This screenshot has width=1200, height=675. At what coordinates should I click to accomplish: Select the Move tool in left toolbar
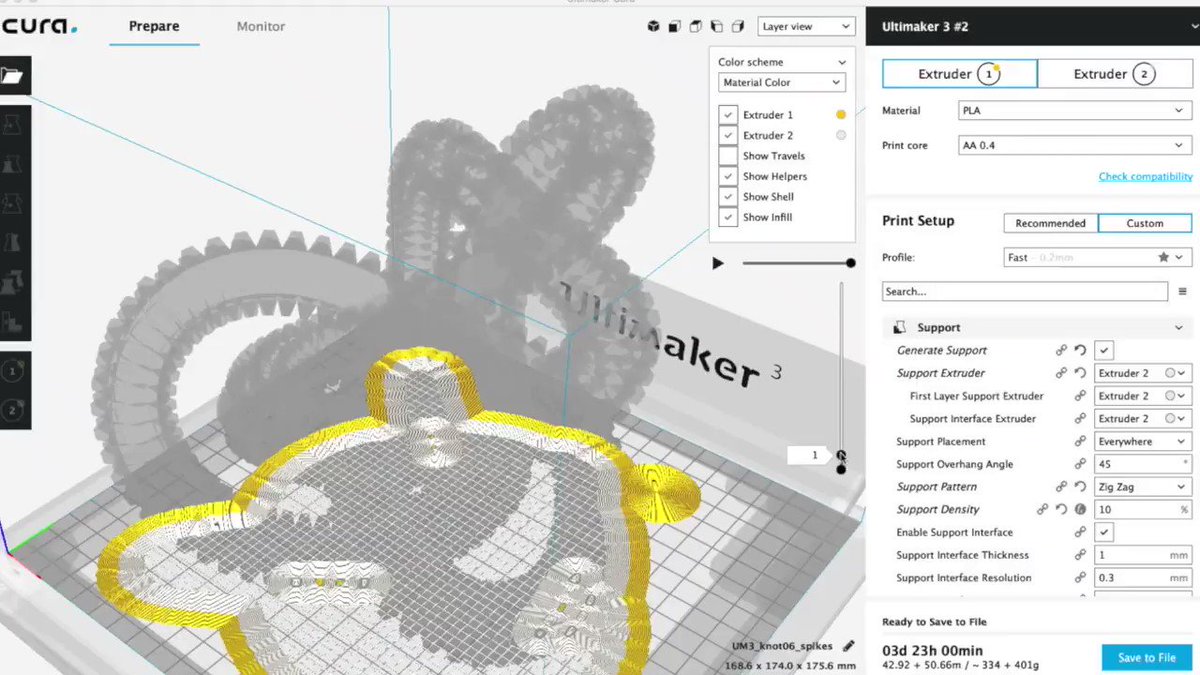pos(13,125)
